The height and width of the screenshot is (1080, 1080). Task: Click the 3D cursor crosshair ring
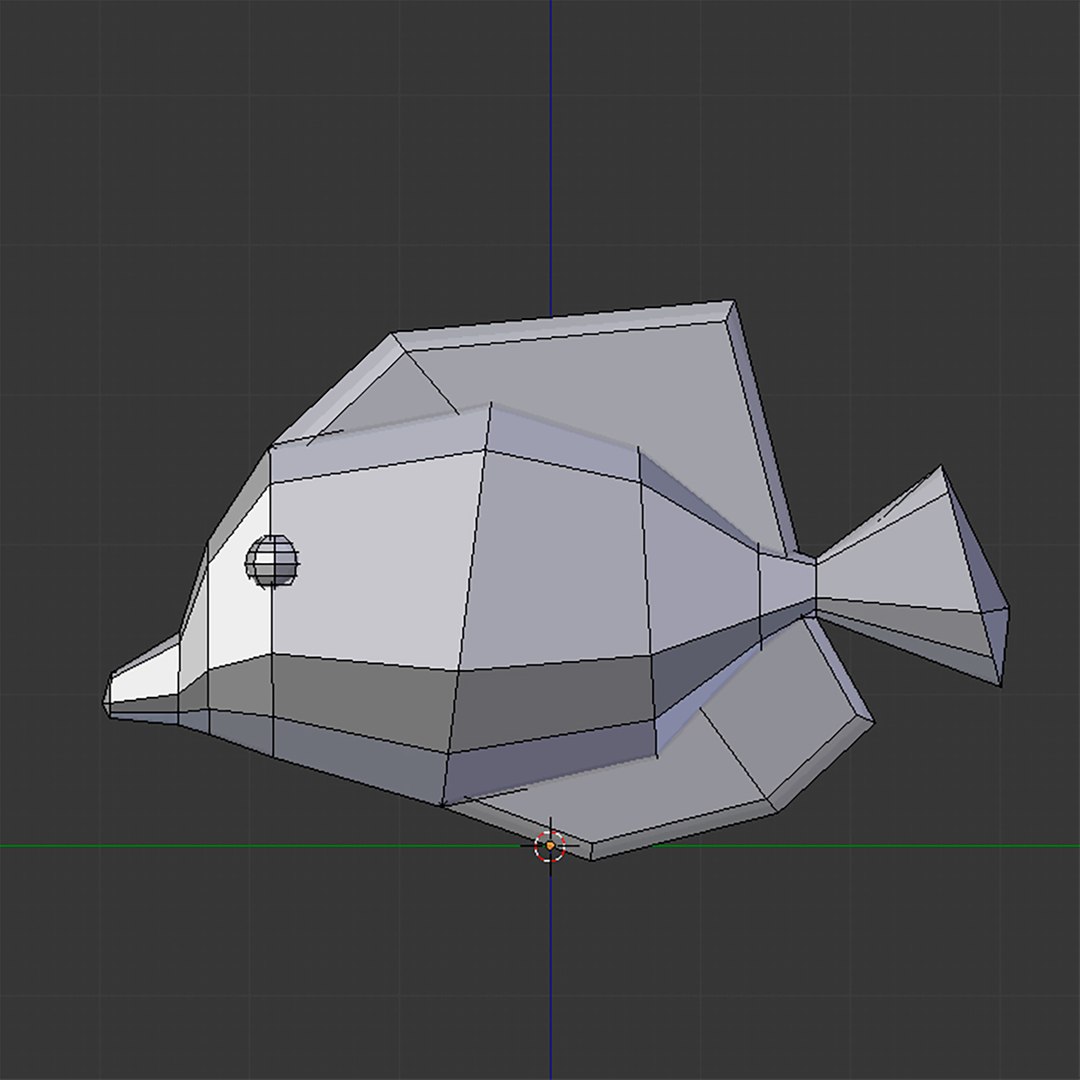coord(550,845)
